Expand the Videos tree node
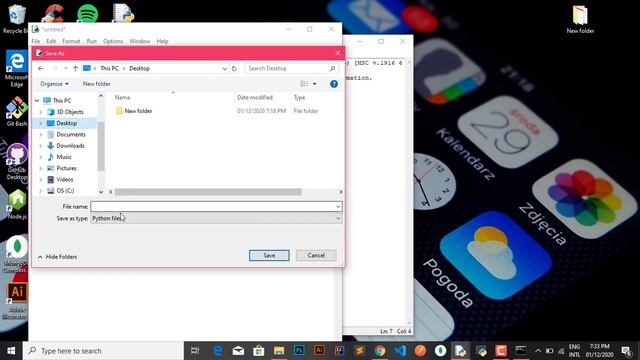The image size is (640, 360). [40, 180]
